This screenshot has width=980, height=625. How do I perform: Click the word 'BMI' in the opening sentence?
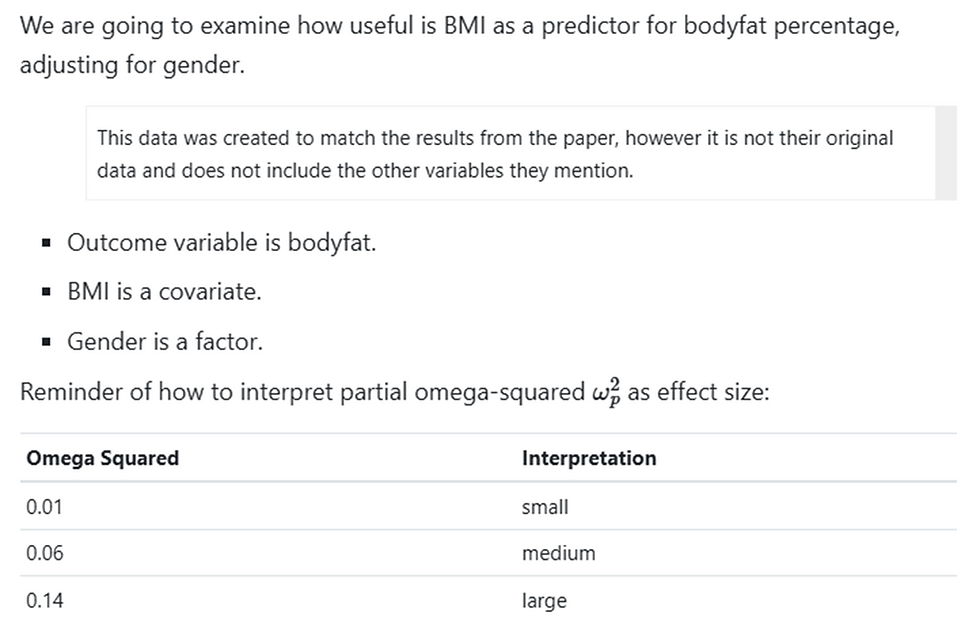(464, 26)
